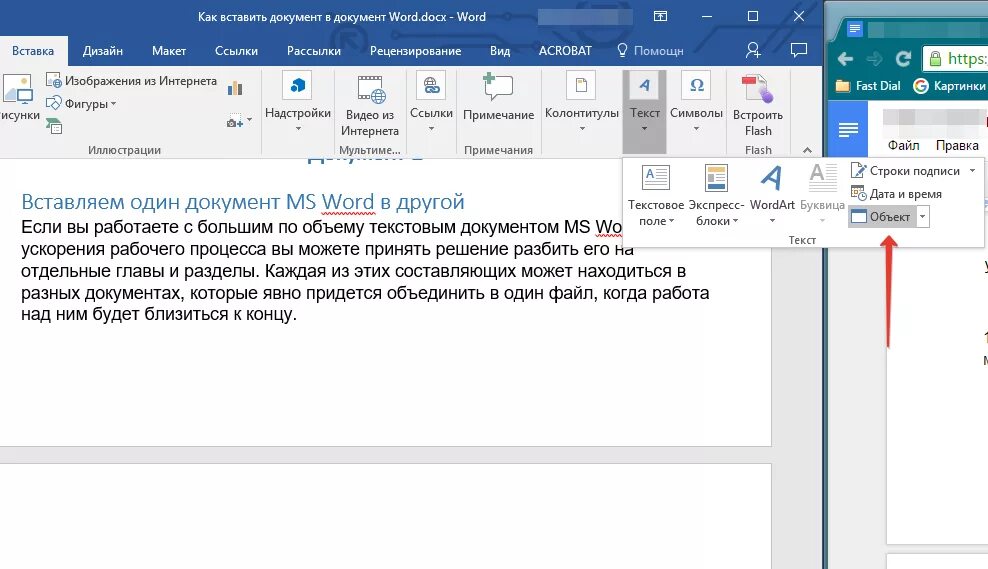Open the Картинки Google bookmark

pyautogui.click(x=950, y=86)
